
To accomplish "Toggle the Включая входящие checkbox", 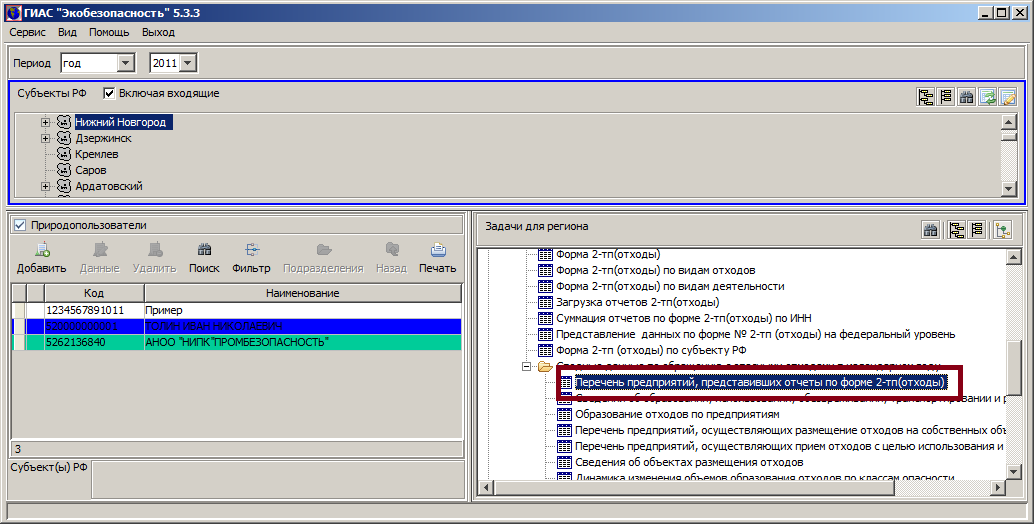I will point(110,94).
